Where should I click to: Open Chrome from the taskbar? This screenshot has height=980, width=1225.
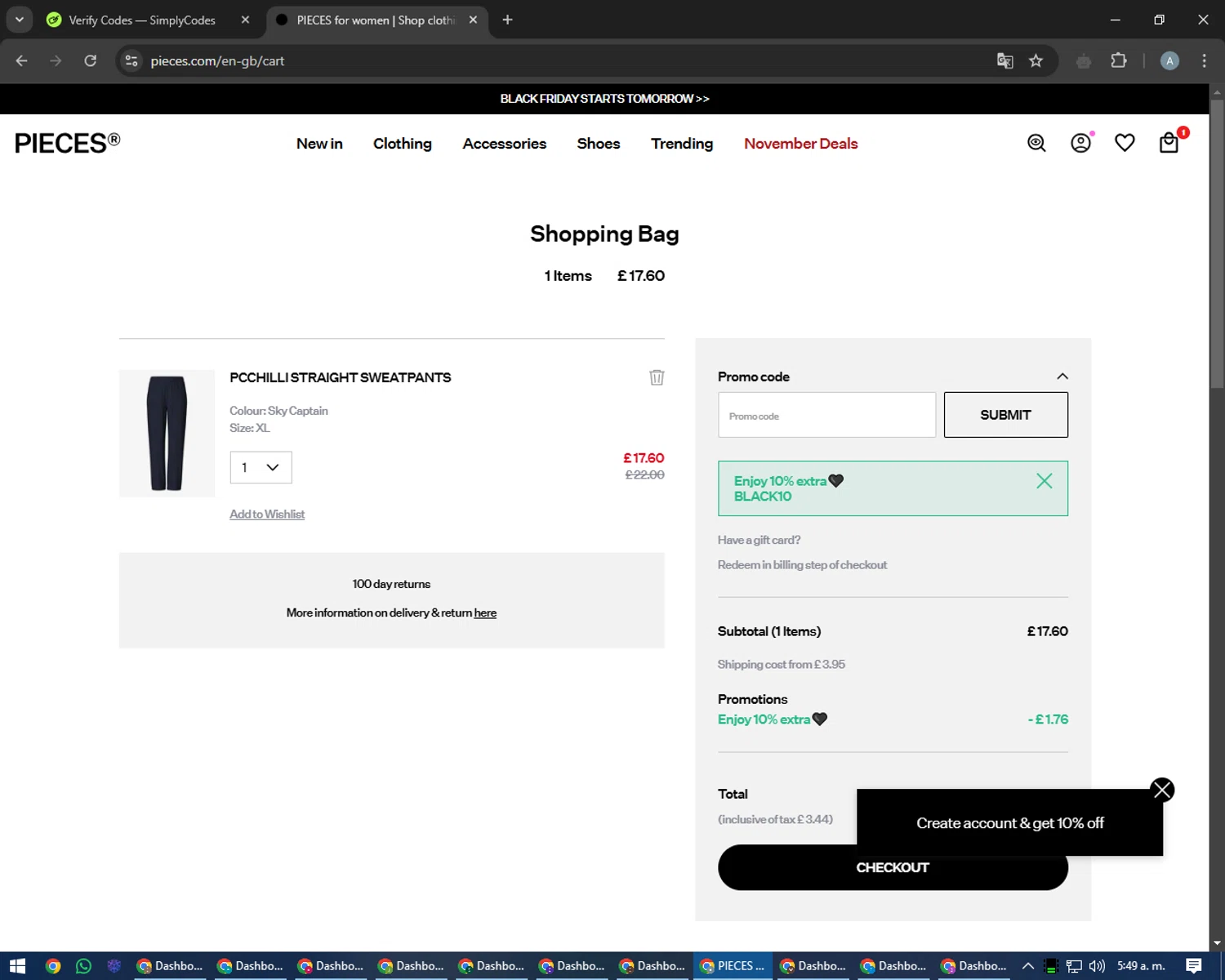53,966
